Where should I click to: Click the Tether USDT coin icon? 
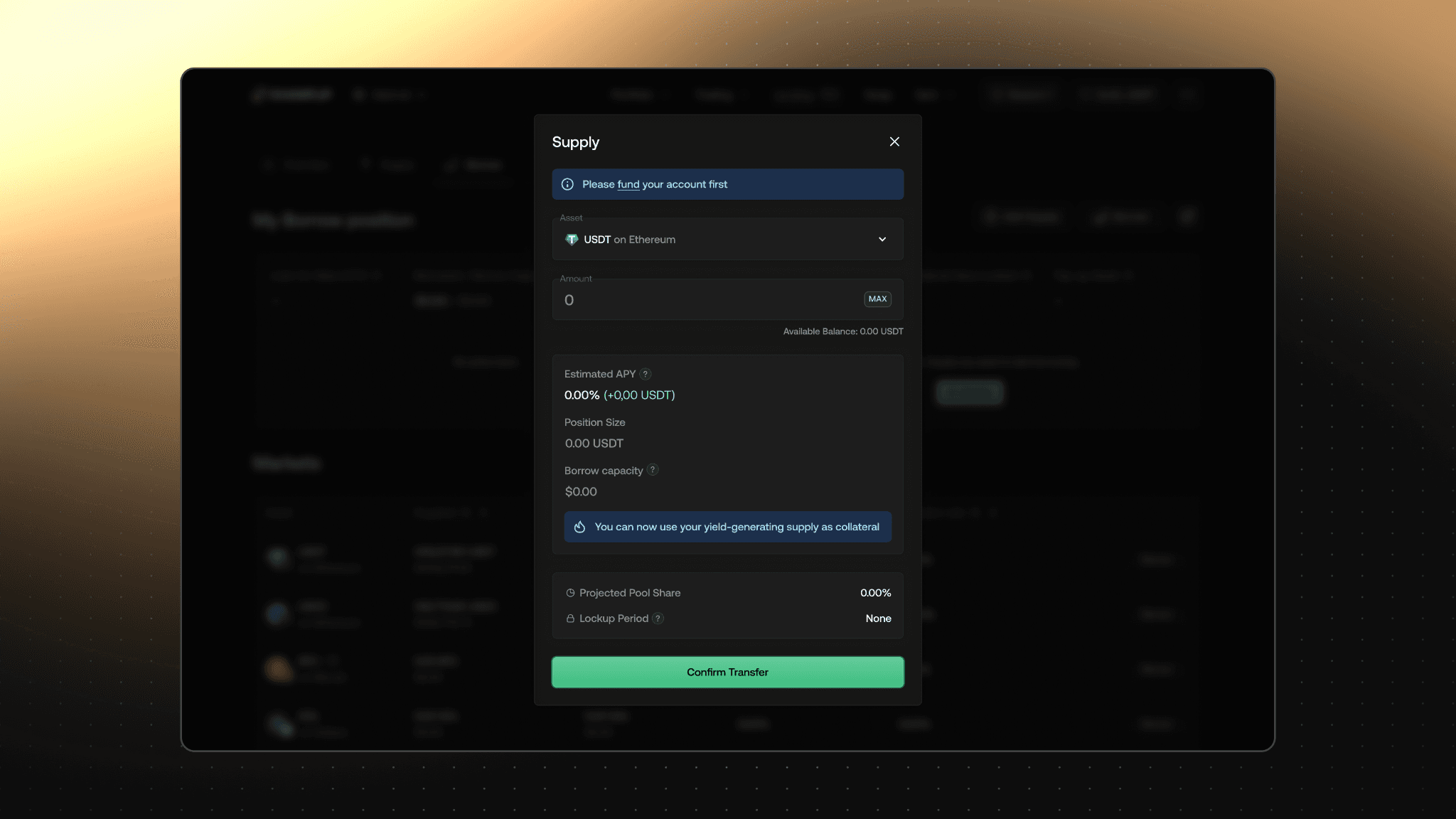pyautogui.click(x=572, y=240)
